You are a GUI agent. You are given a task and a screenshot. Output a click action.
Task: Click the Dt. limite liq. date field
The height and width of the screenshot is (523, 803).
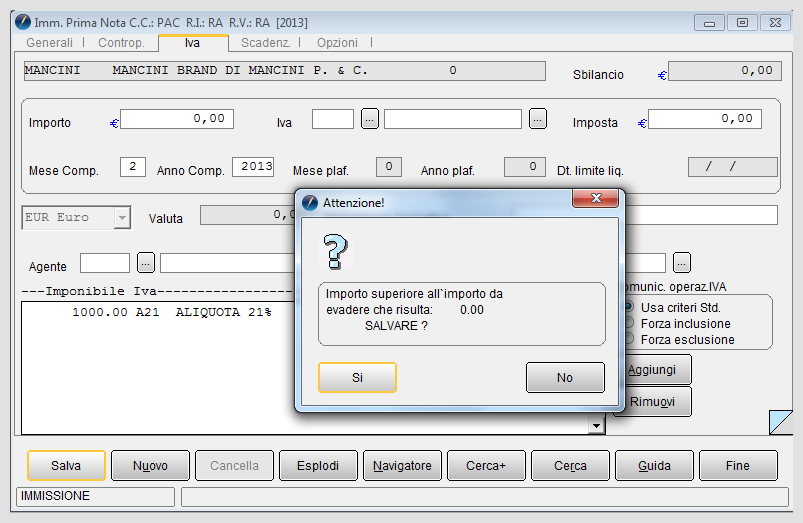[732, 167]
